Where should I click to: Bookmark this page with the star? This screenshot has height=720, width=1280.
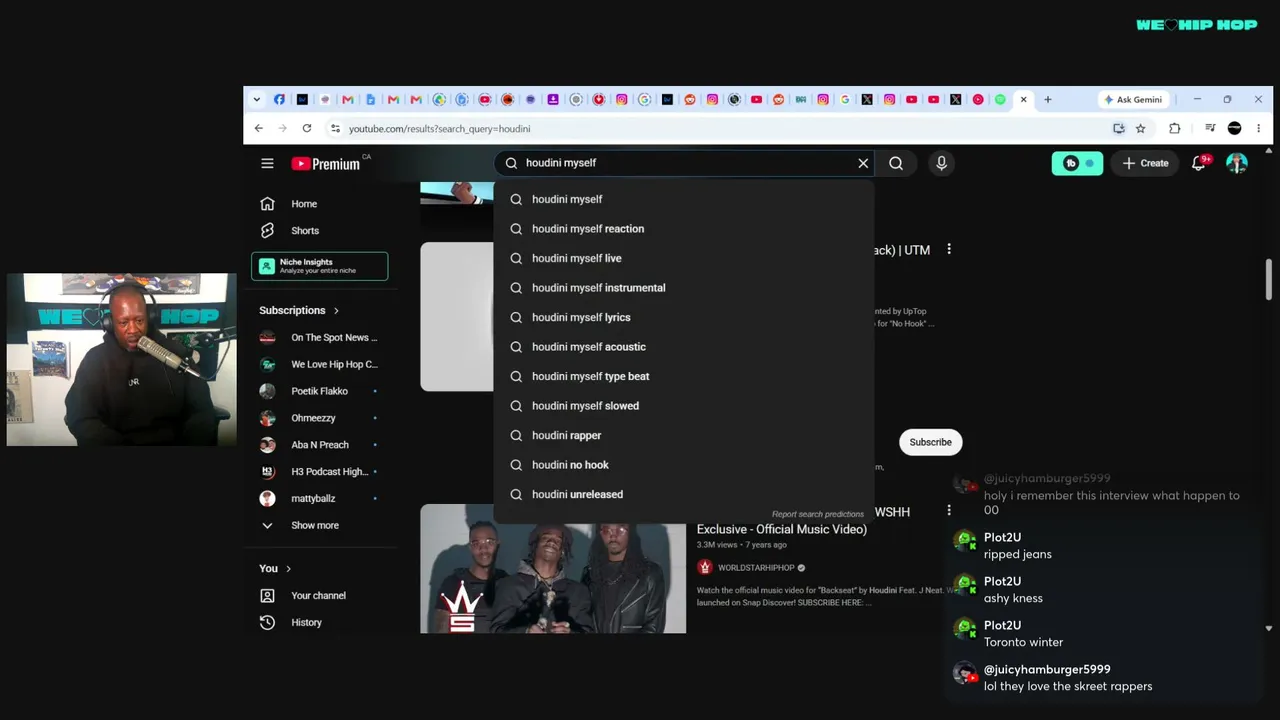tap(1141, 128)
